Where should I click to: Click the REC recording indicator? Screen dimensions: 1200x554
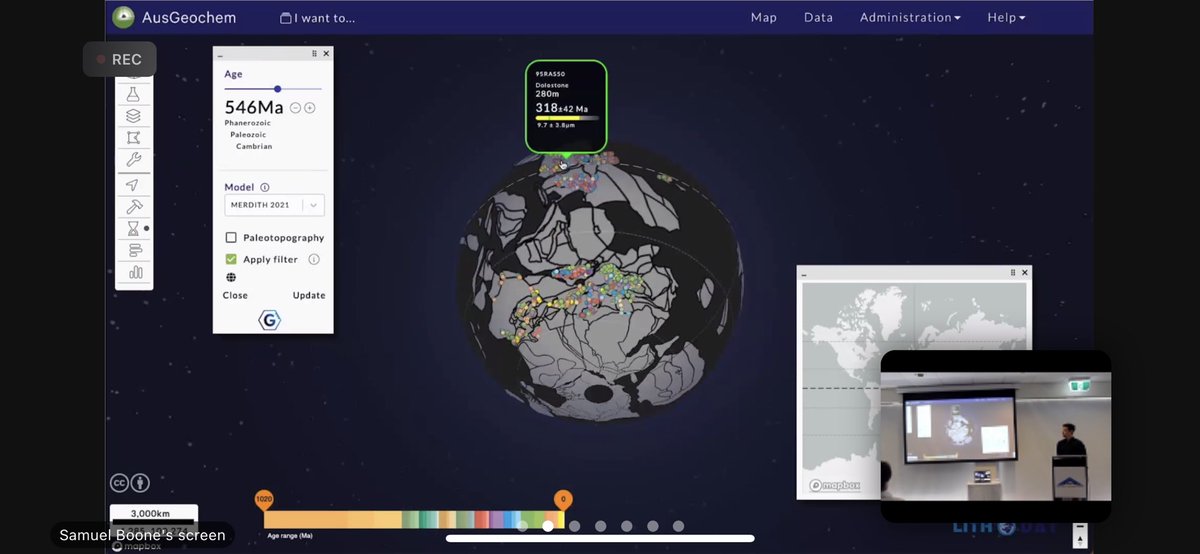119,59
